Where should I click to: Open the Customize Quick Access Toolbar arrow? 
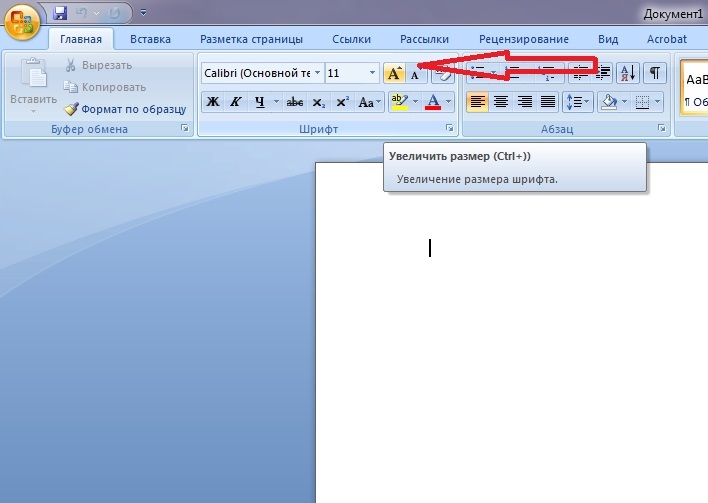tap(143, 13)
